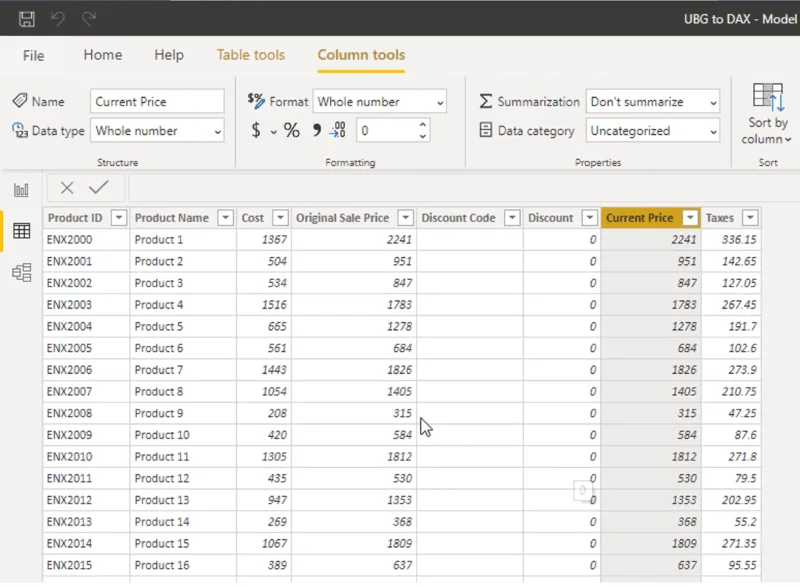This screenshot has width=800, height=587.
Task: Open Cost column filter dropdown
Action: [280, 218]
